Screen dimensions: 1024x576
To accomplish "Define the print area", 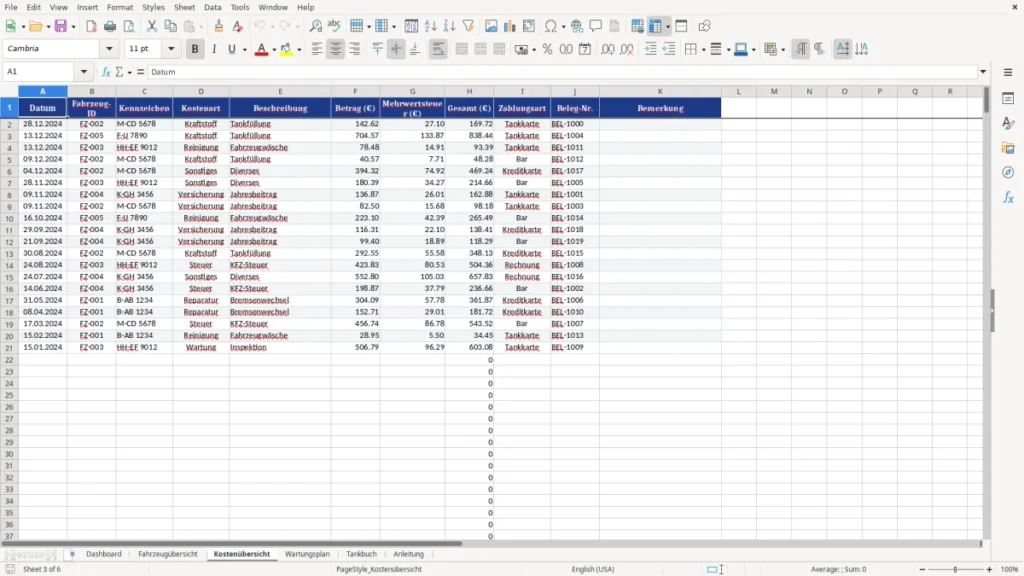I will [637, 26].
